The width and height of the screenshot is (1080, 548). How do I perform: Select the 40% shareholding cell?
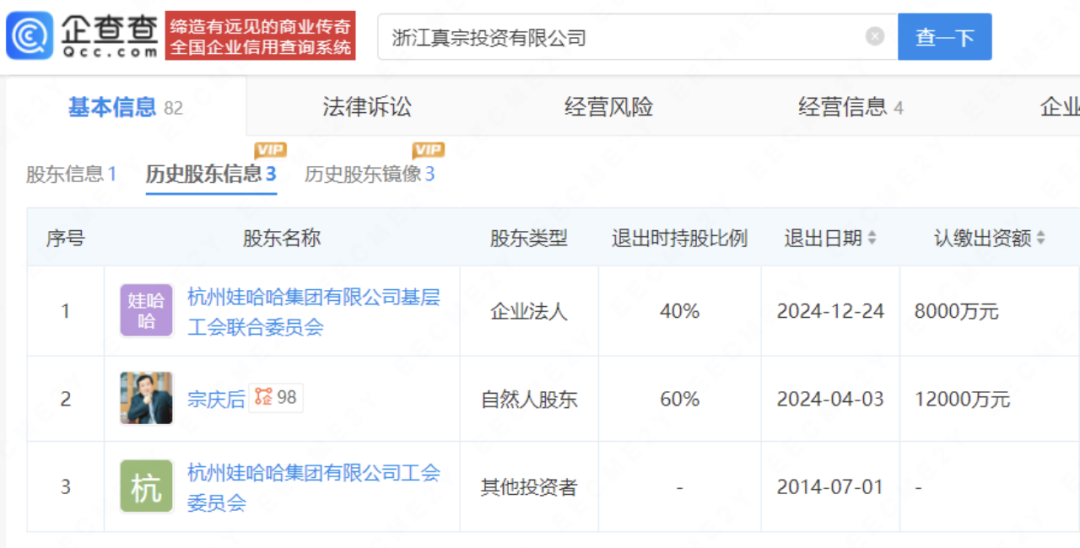(680, 311)
